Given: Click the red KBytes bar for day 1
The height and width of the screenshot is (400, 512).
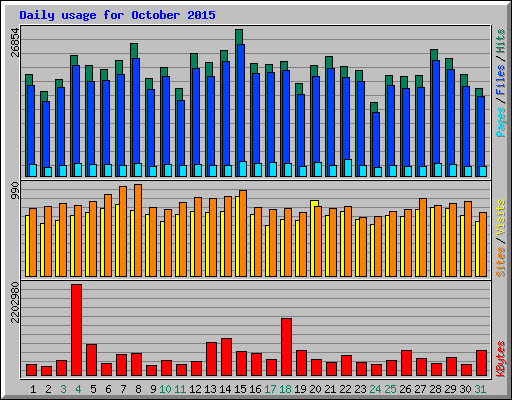Looking at the screenshot, I should click(x=31, y=370).
